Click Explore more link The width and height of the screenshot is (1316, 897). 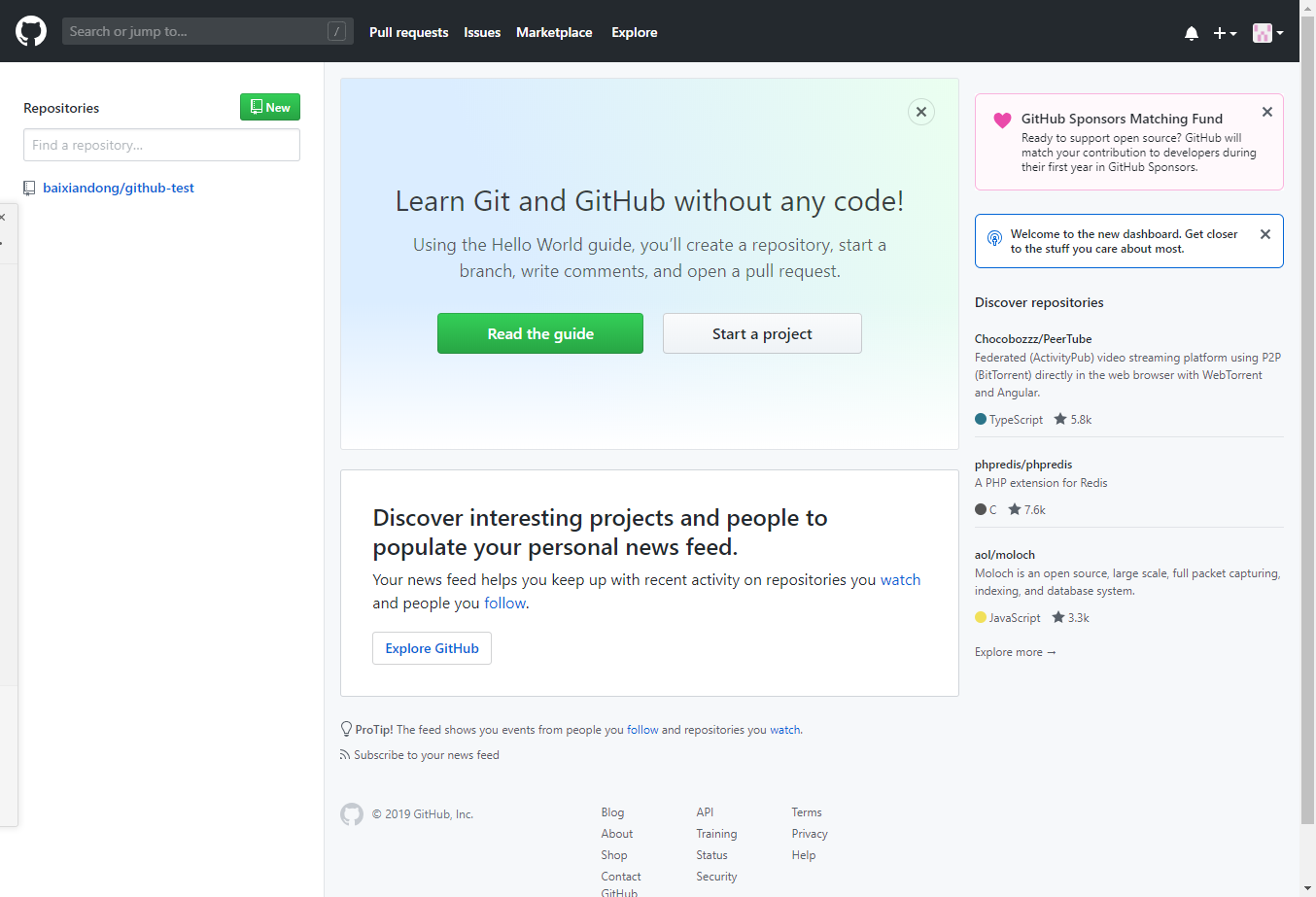coord(1016,652)
